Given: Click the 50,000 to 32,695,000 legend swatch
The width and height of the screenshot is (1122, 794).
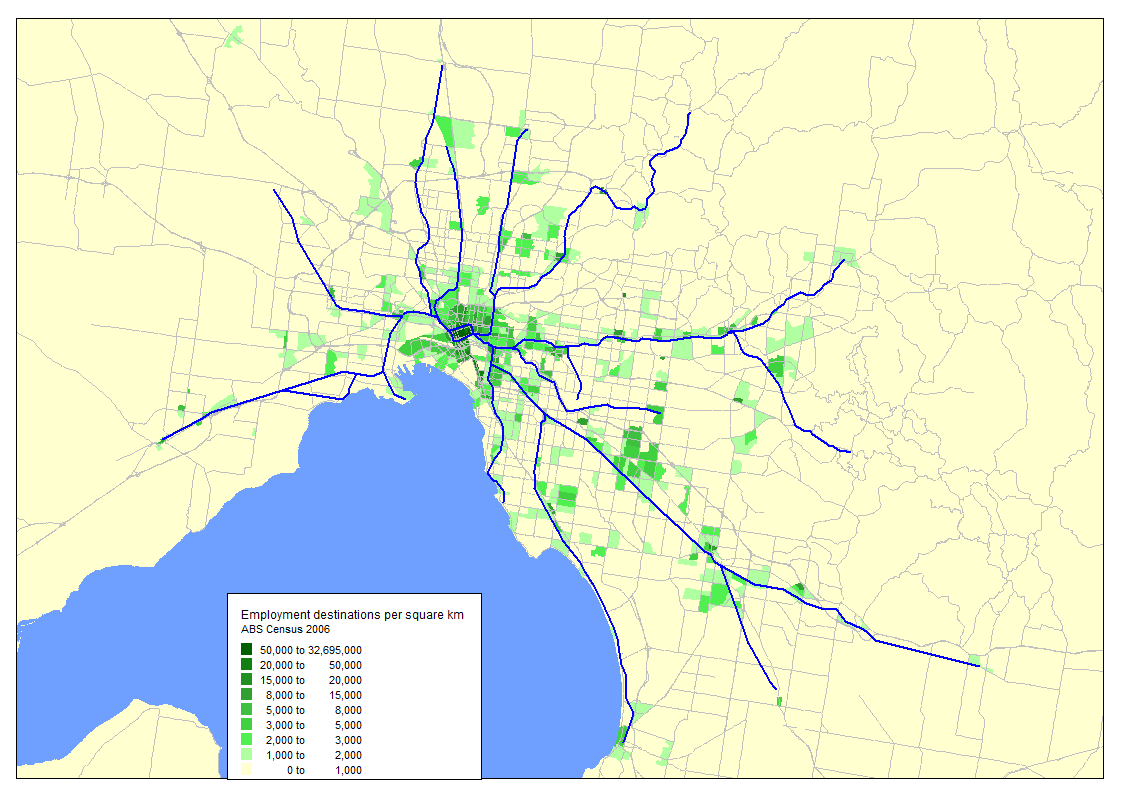Looking at the screenshot, I should point(246,650).
